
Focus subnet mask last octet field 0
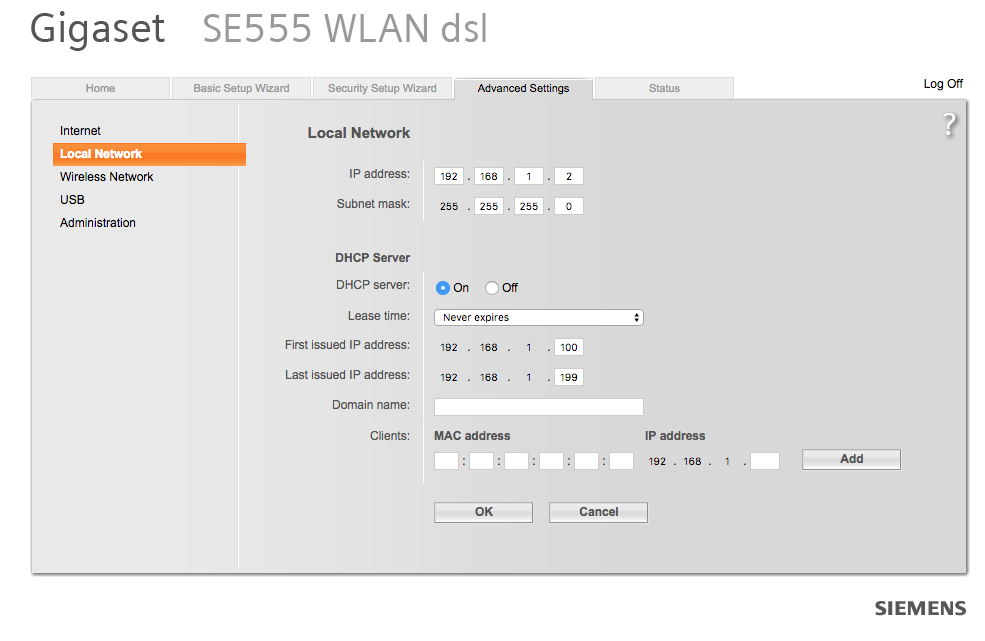click(569, 206)
